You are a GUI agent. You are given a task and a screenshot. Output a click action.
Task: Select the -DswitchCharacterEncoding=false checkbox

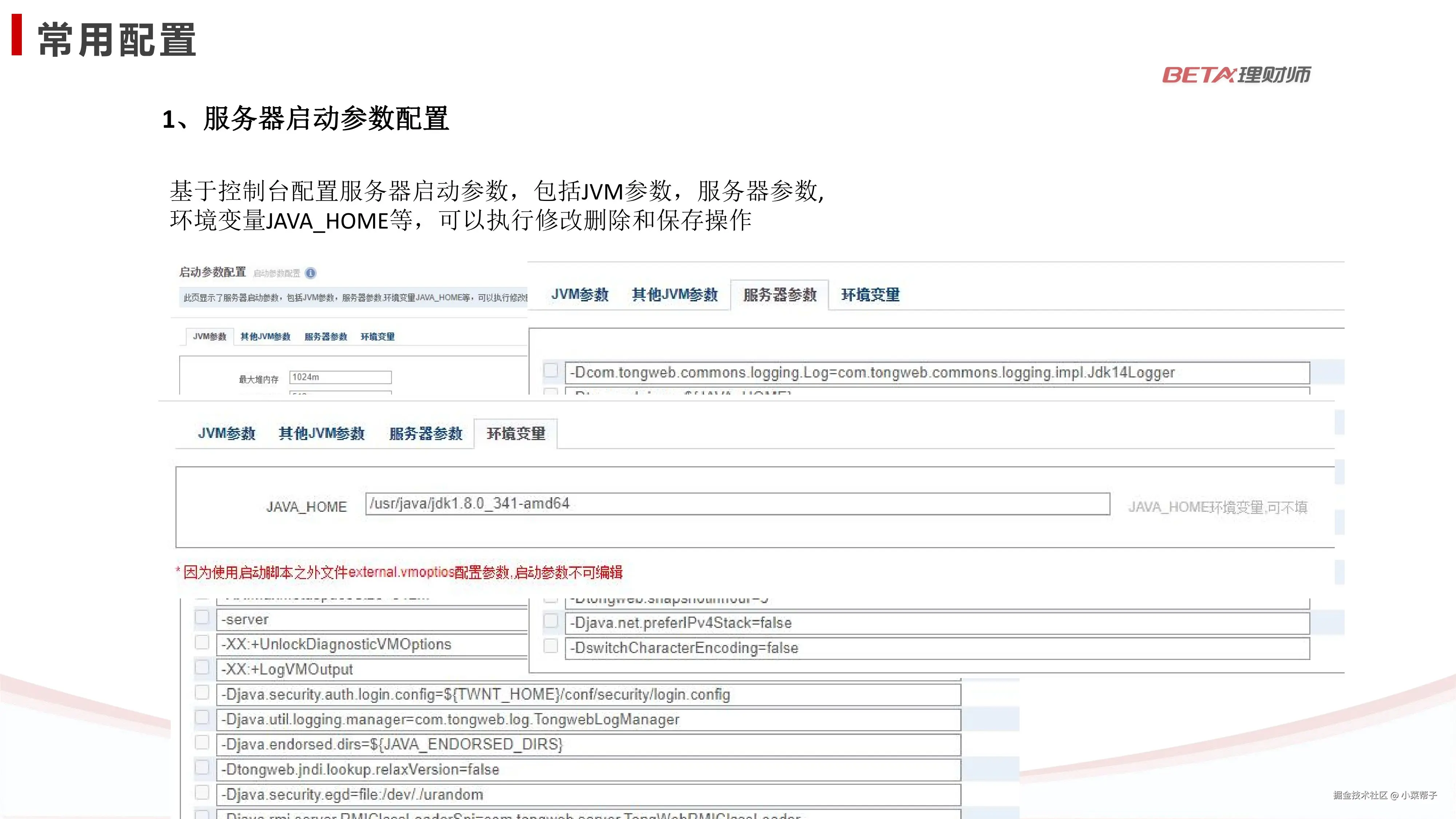(x=550, y=646)
